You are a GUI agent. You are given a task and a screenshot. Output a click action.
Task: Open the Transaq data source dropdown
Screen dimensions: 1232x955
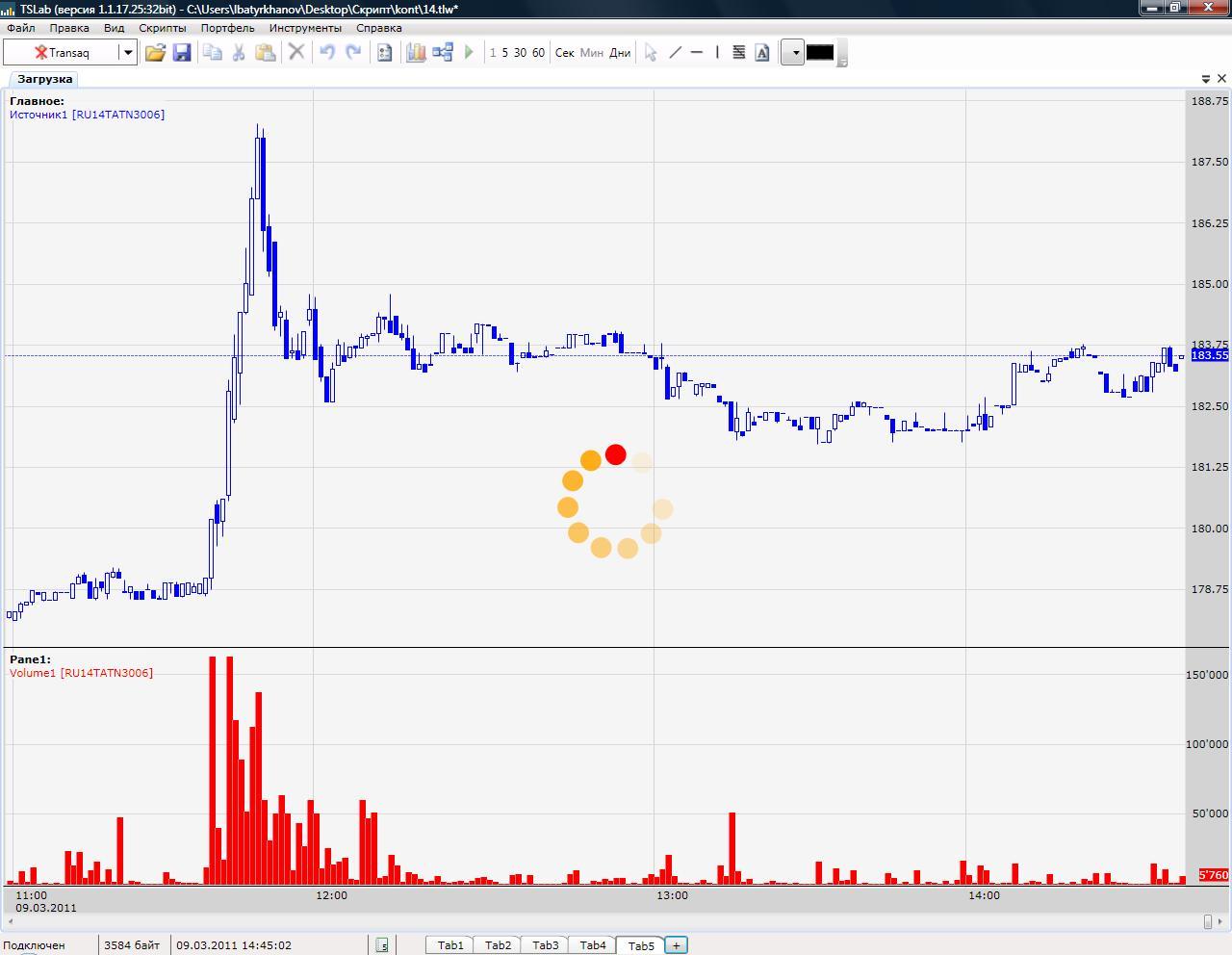[x=127, y=53]
